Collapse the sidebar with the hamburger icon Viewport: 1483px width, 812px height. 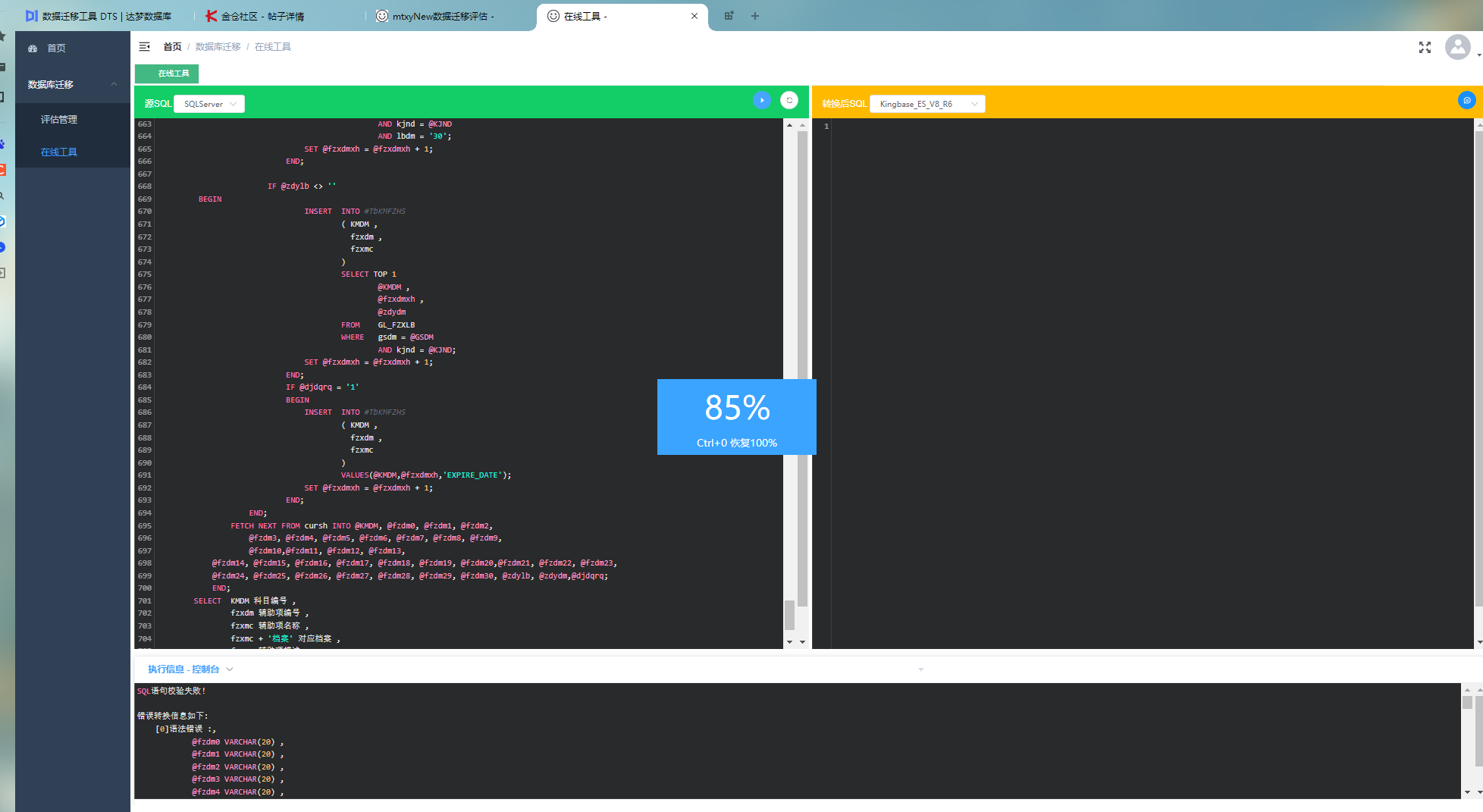(145, 47)
